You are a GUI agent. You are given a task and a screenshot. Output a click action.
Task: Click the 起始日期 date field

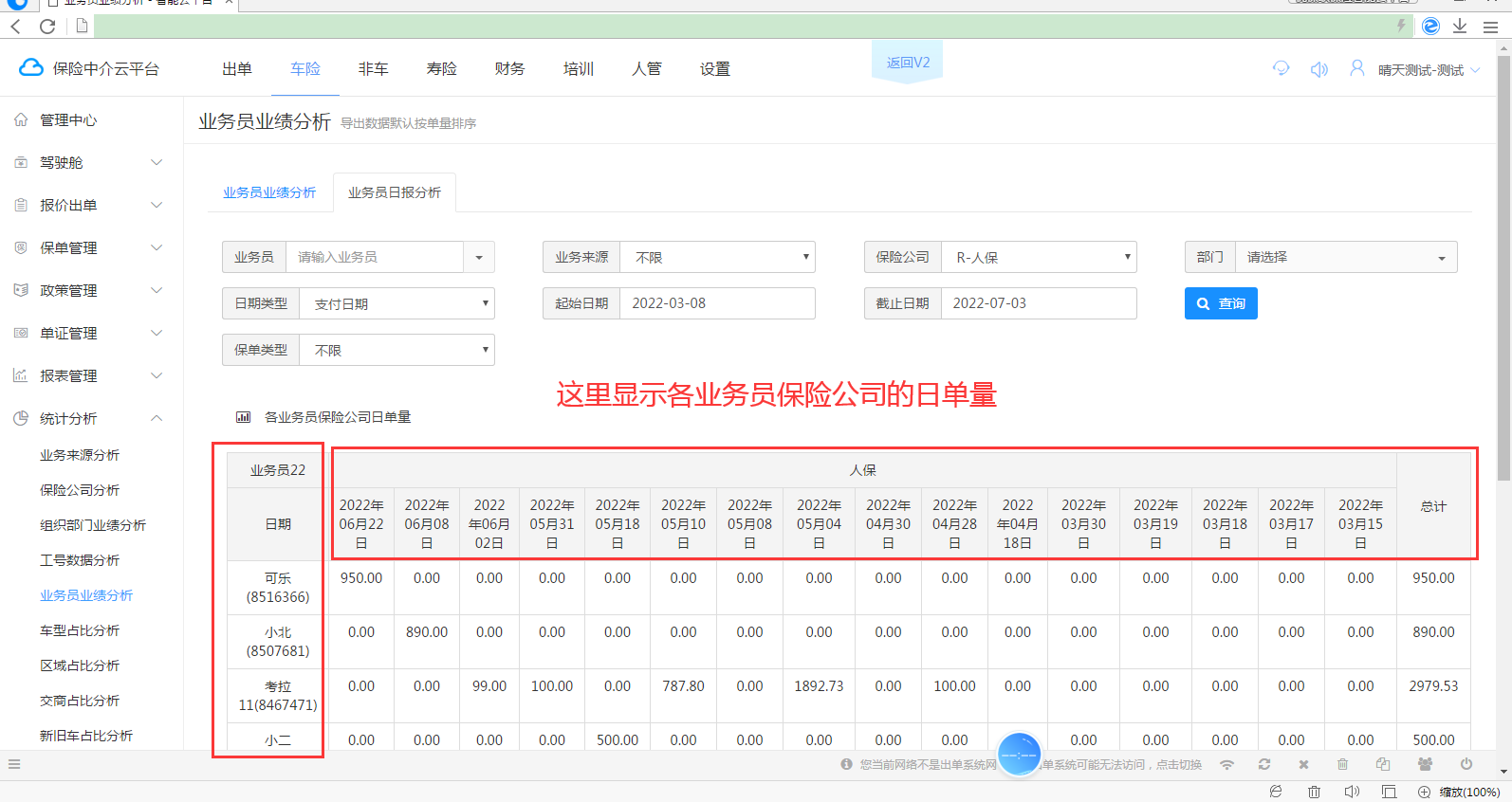point(717,303)
